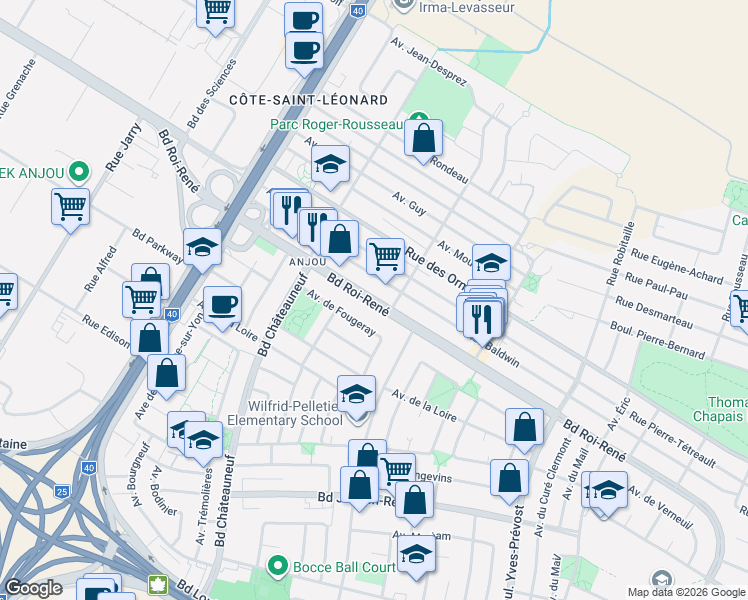Click the Rue des Ormeaux street label
Viewport: 748px width, 600px height.
point(435,268)
